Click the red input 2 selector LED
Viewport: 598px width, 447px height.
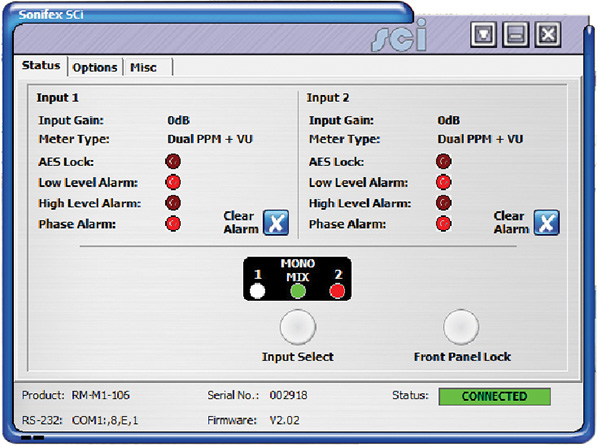click(337, 291)
